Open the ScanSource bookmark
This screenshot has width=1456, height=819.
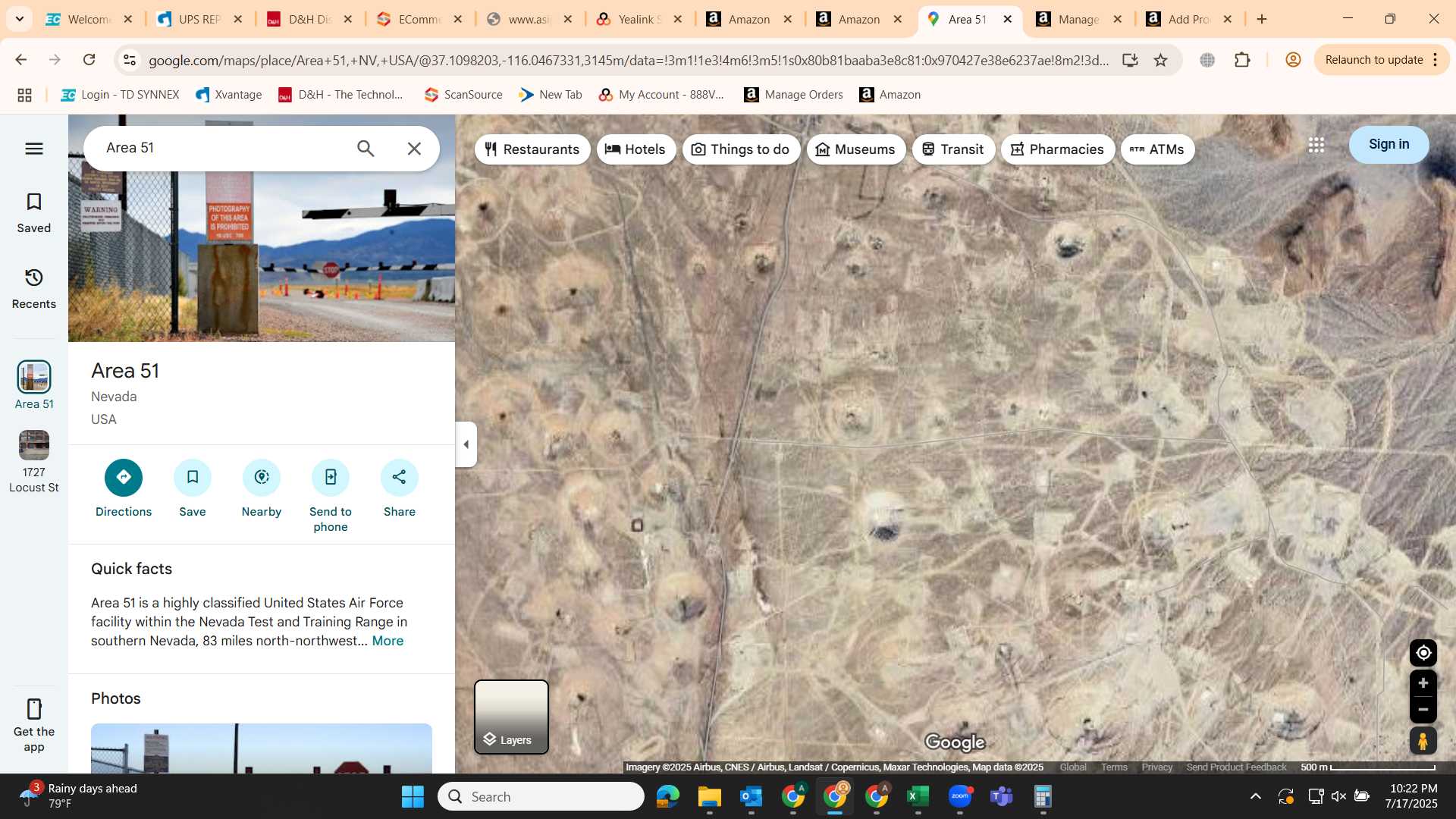463,95
